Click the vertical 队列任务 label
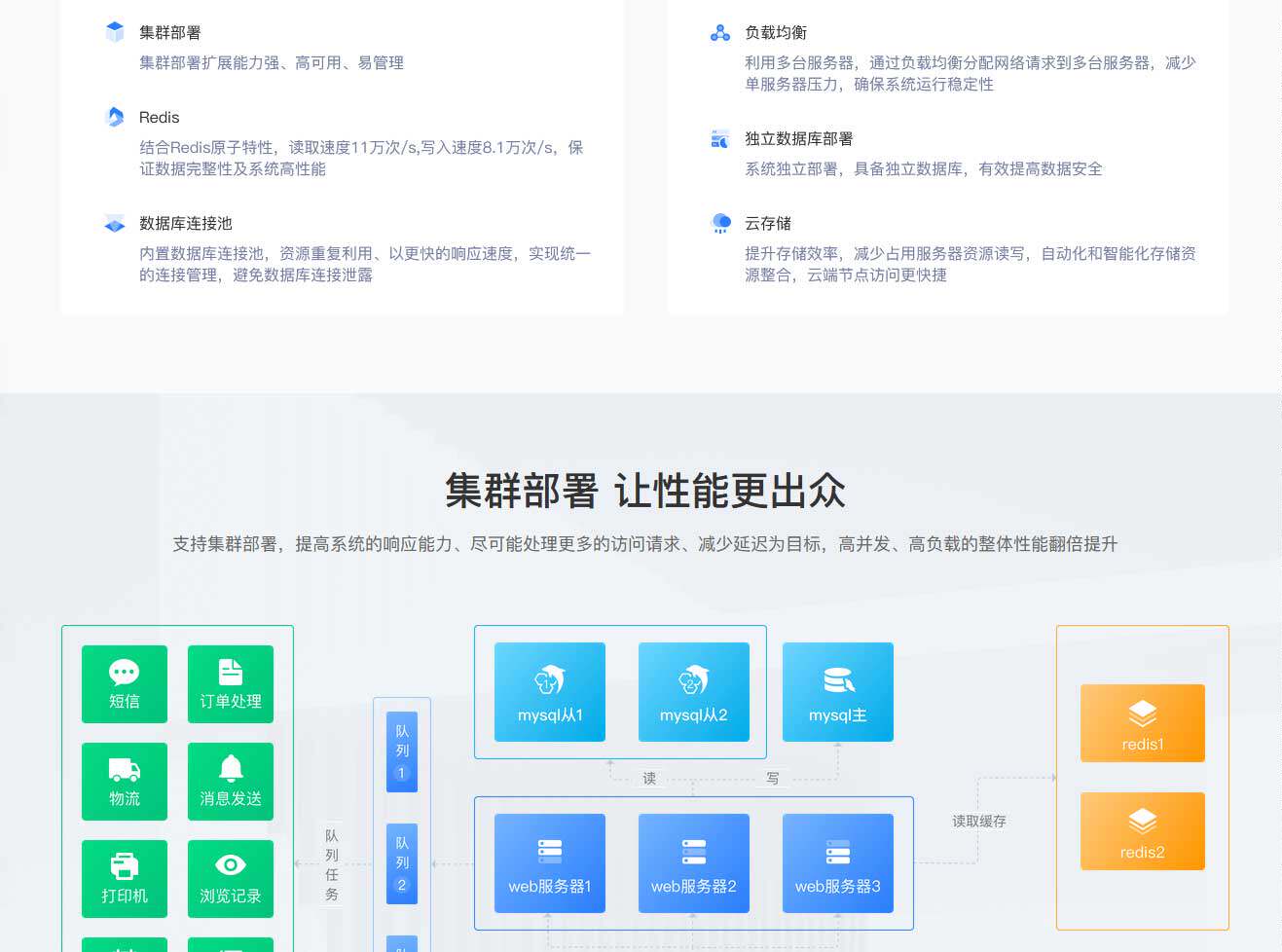1282x952 pixels. (x=332, y=865)
